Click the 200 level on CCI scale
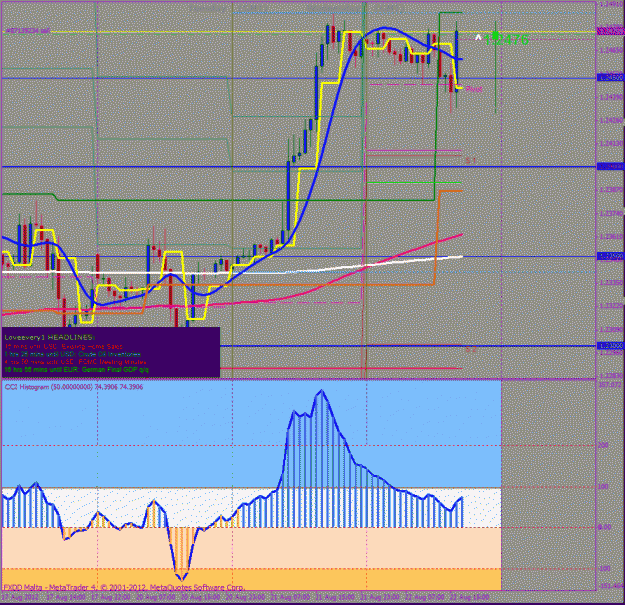This screenshot has width=625, height=605. 603,445
